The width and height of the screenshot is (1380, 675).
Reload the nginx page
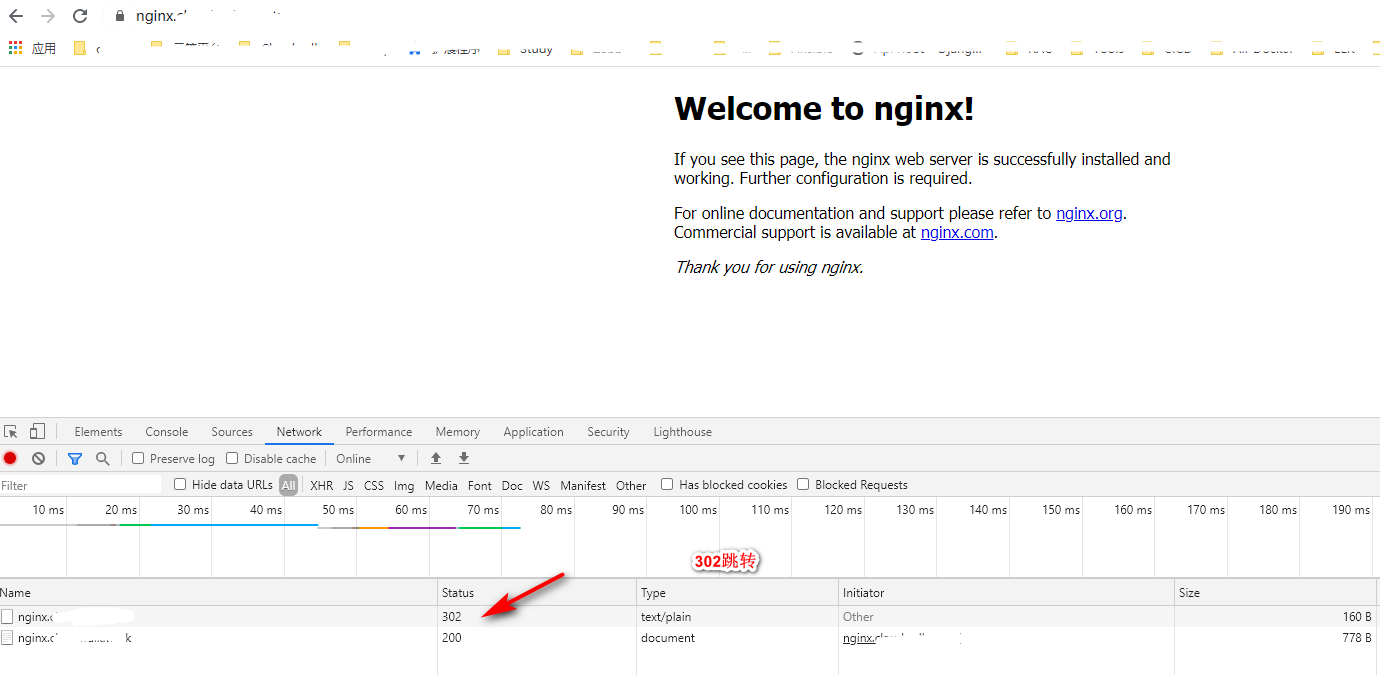[80, 16]
